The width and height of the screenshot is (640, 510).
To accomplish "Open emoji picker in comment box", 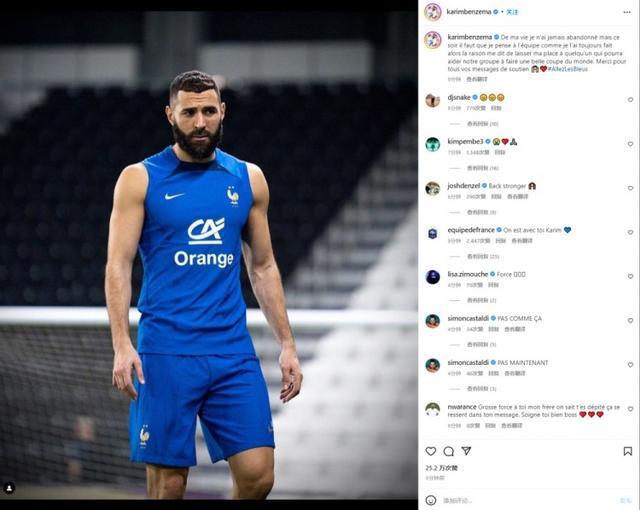I will coord(431,500).
